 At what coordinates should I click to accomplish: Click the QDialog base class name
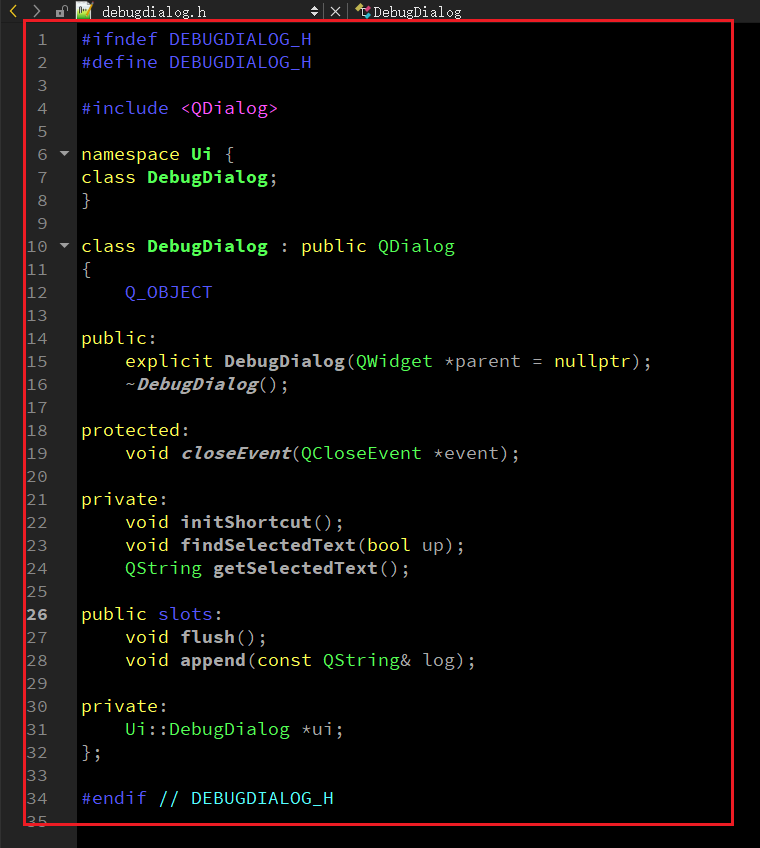pos(416,247)
